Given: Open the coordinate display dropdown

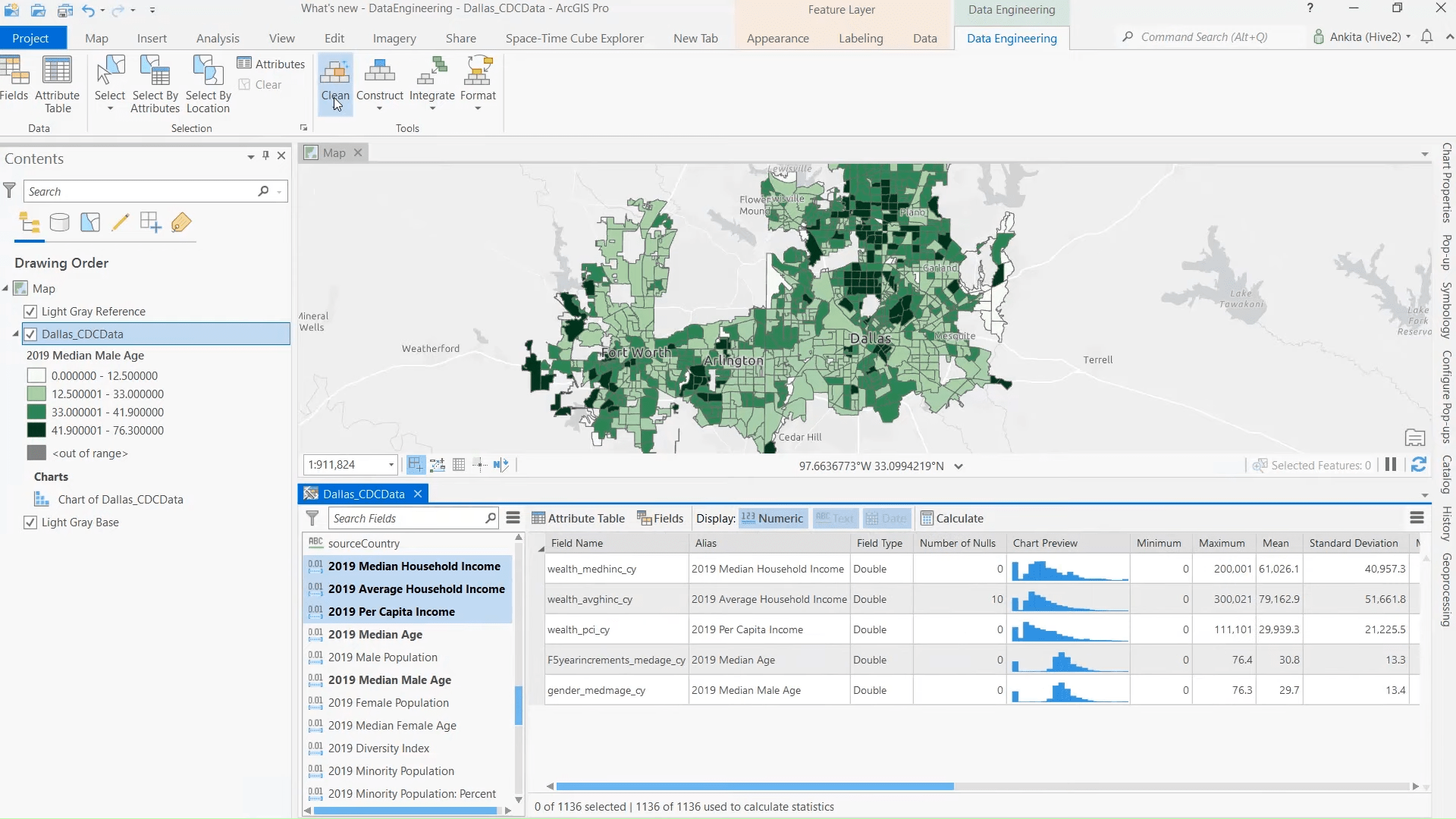Looking at the screenshot, I should coord(959,466).
